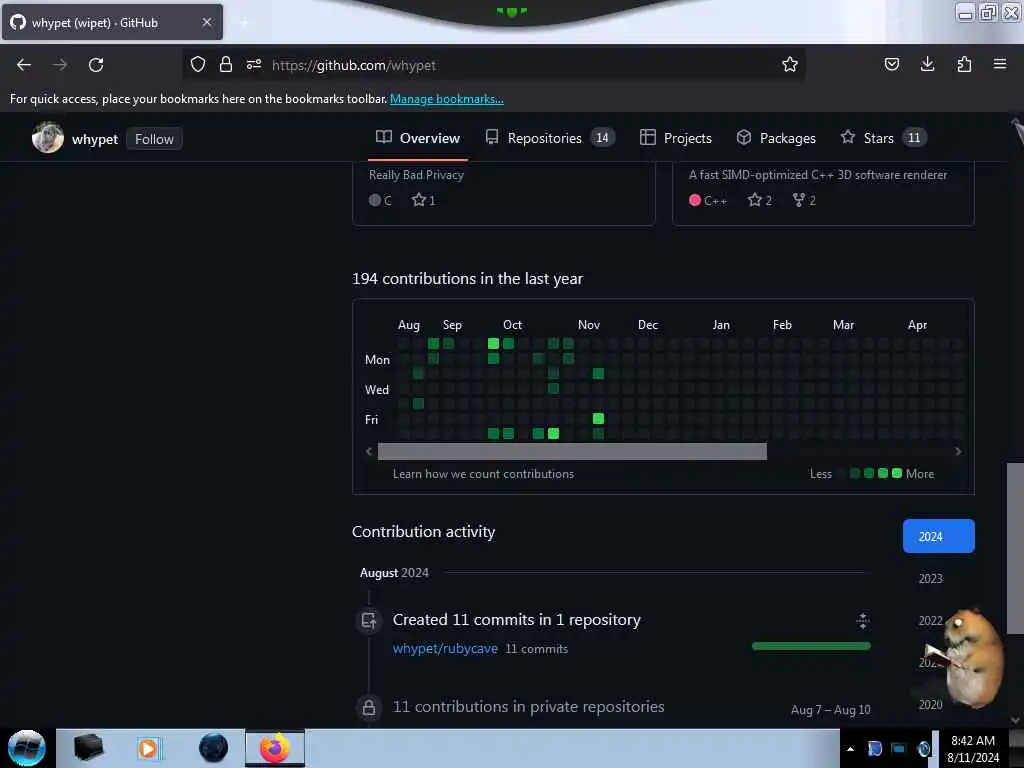Click the Firefox taskbar icon
Viewport: 1024px width, 768px height.
click(x=275, y=748)
